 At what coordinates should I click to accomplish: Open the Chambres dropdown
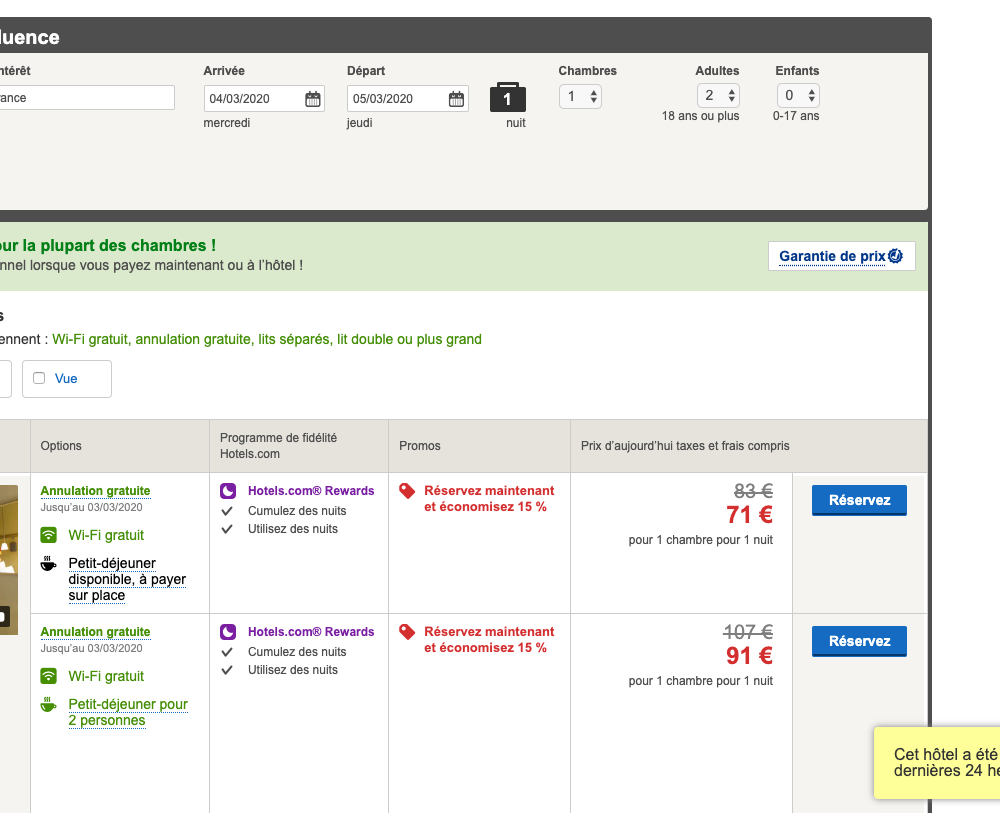pos(580,96)
